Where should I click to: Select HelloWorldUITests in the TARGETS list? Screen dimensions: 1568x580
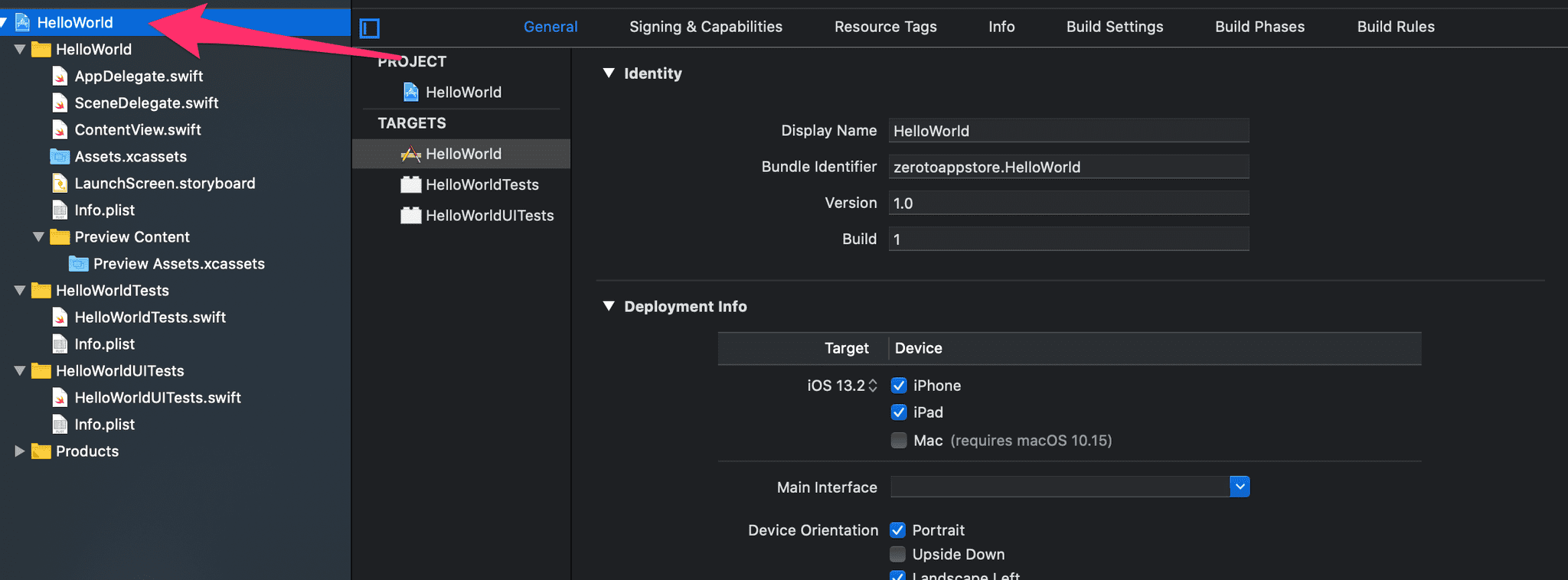tap(490, 215)
